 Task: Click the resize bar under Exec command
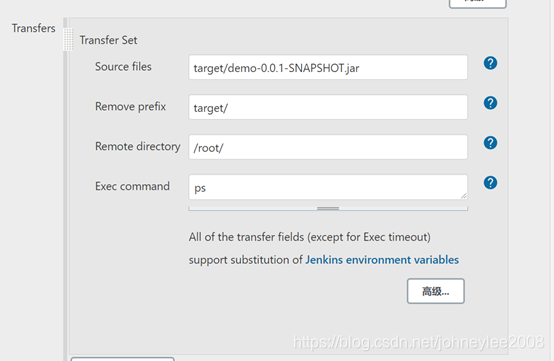point(328,209)
